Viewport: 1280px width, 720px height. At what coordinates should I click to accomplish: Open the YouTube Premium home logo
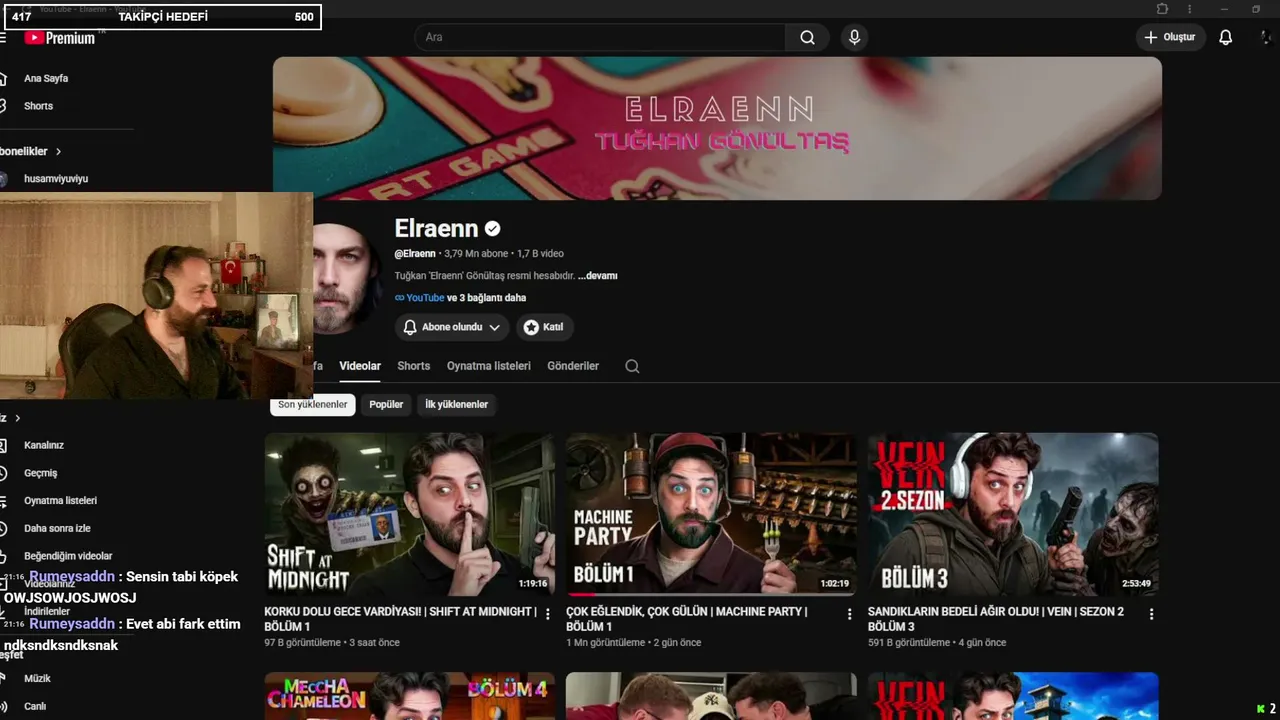point(60,38)
